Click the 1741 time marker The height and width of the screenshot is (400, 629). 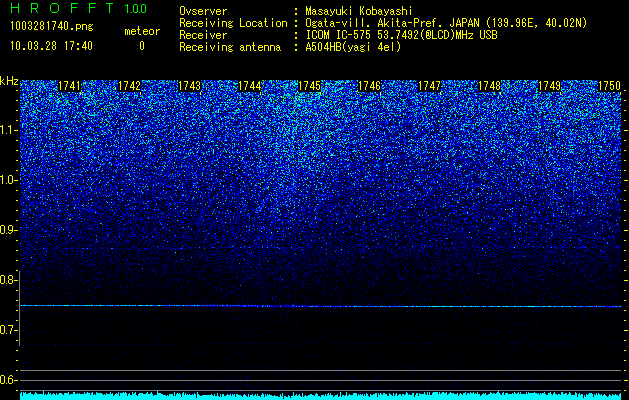coord(69,86)
